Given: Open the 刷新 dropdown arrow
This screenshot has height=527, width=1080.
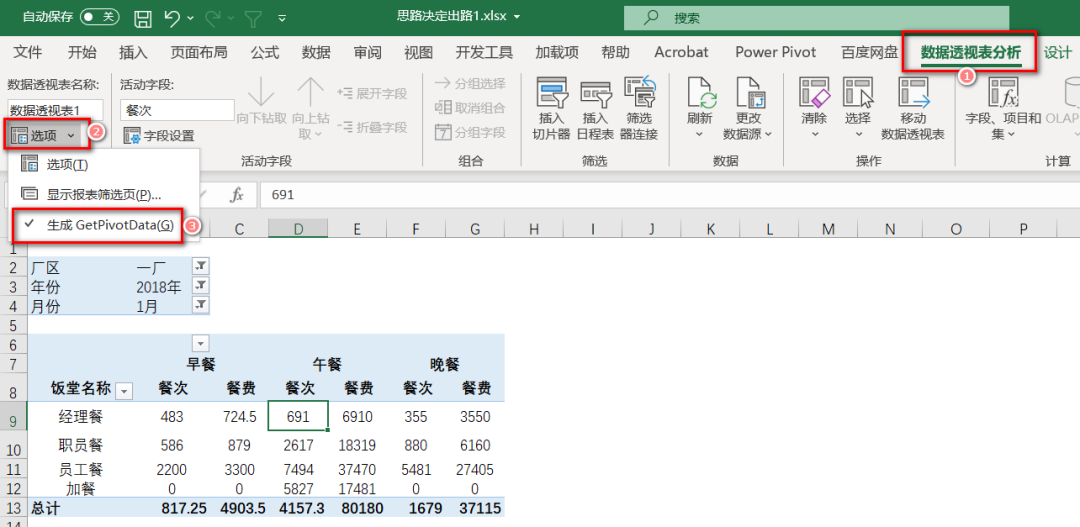Looking at the screenshot, I should coord(699,134).
